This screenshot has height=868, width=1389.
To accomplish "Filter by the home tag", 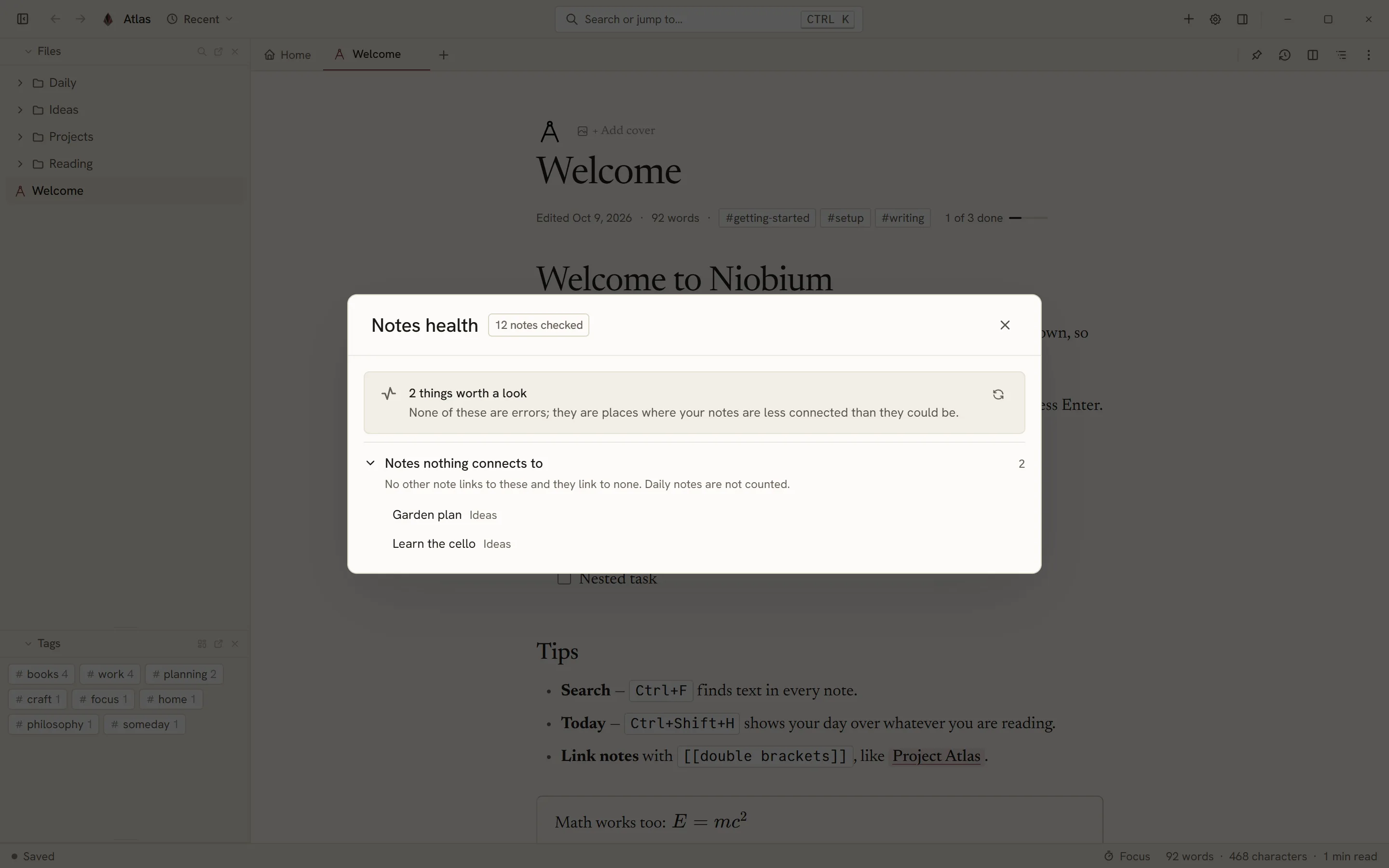I will (171, 699).
